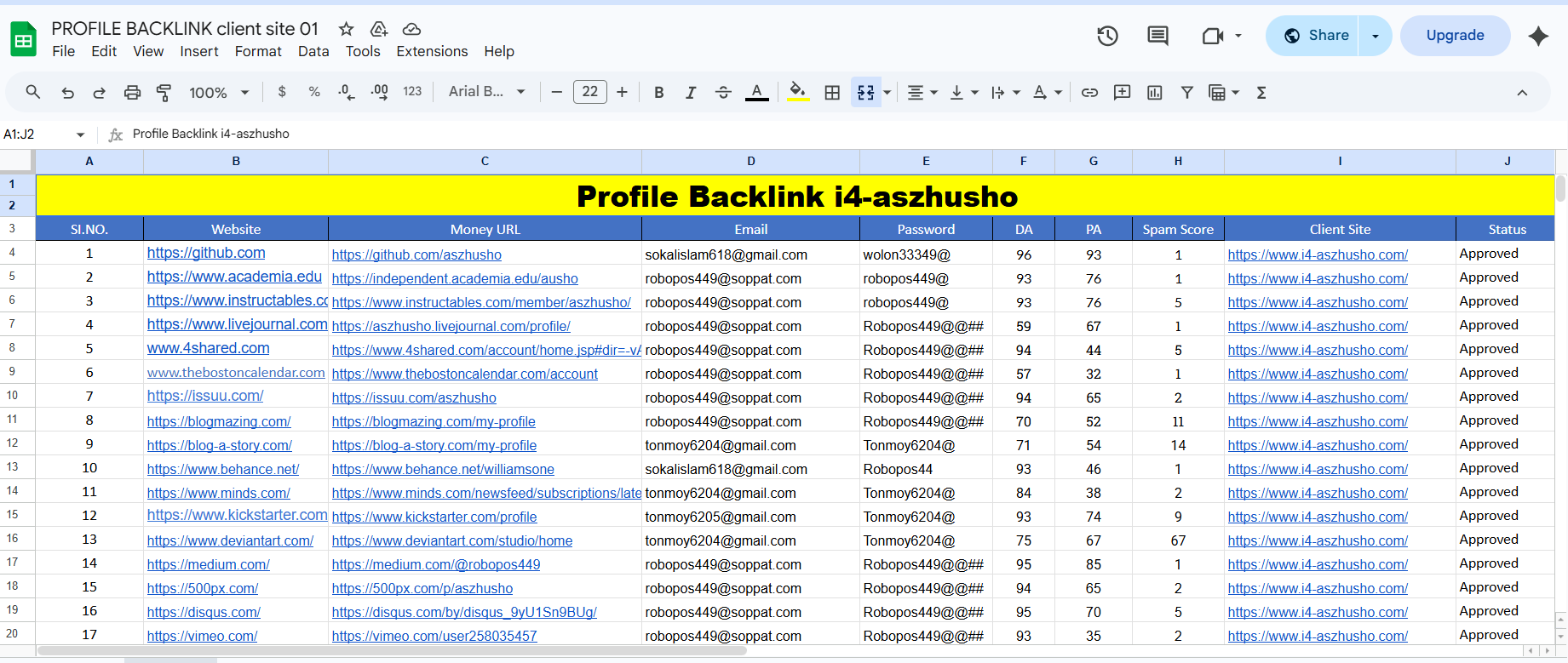
Task: Open the Edit menu
Action: [x=104, y=51]
